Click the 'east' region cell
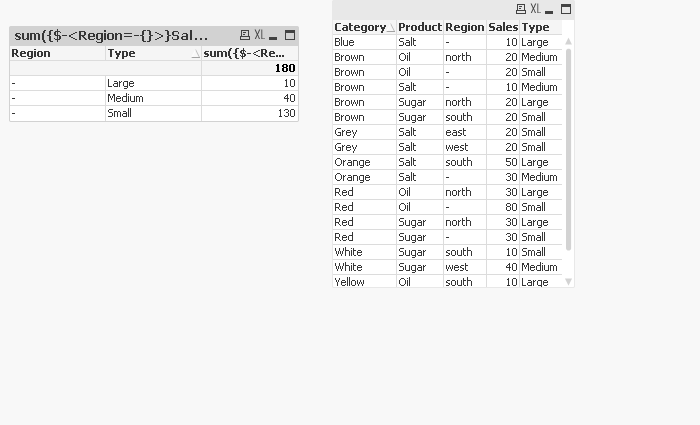The image size is (700, 425). point(456,132)
